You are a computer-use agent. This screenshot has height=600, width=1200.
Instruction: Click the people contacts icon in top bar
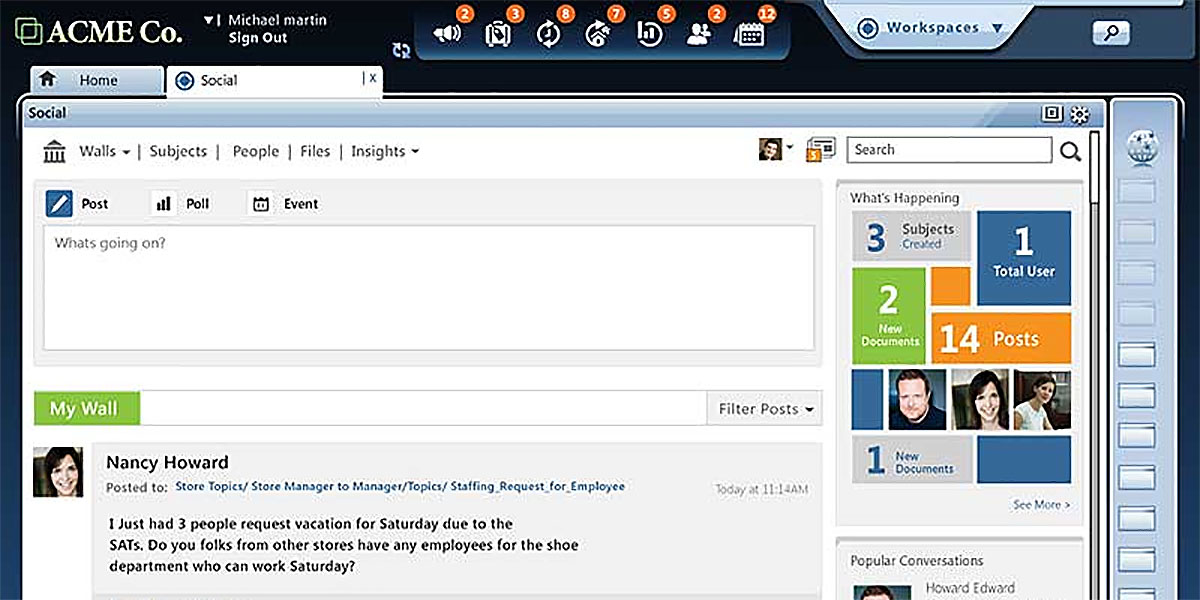tap(699, 33)
